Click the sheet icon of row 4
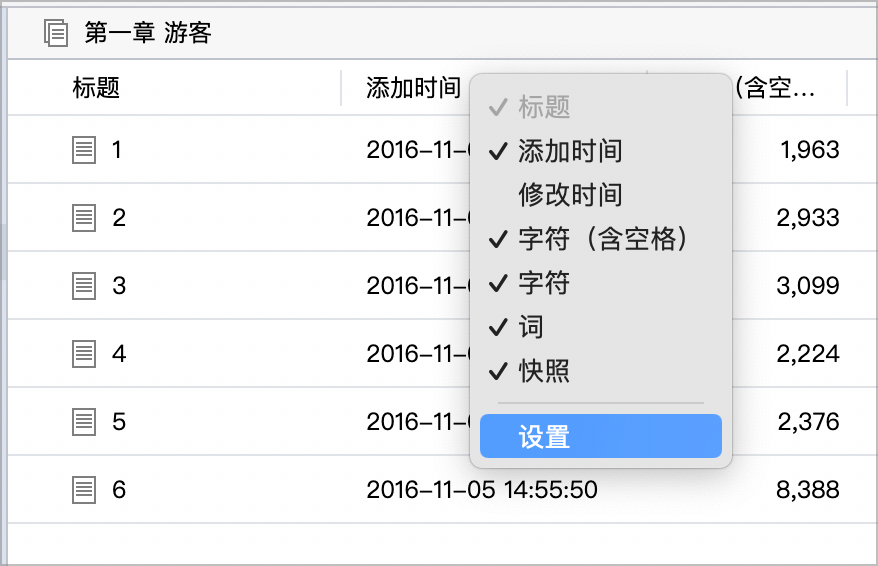 84,354
